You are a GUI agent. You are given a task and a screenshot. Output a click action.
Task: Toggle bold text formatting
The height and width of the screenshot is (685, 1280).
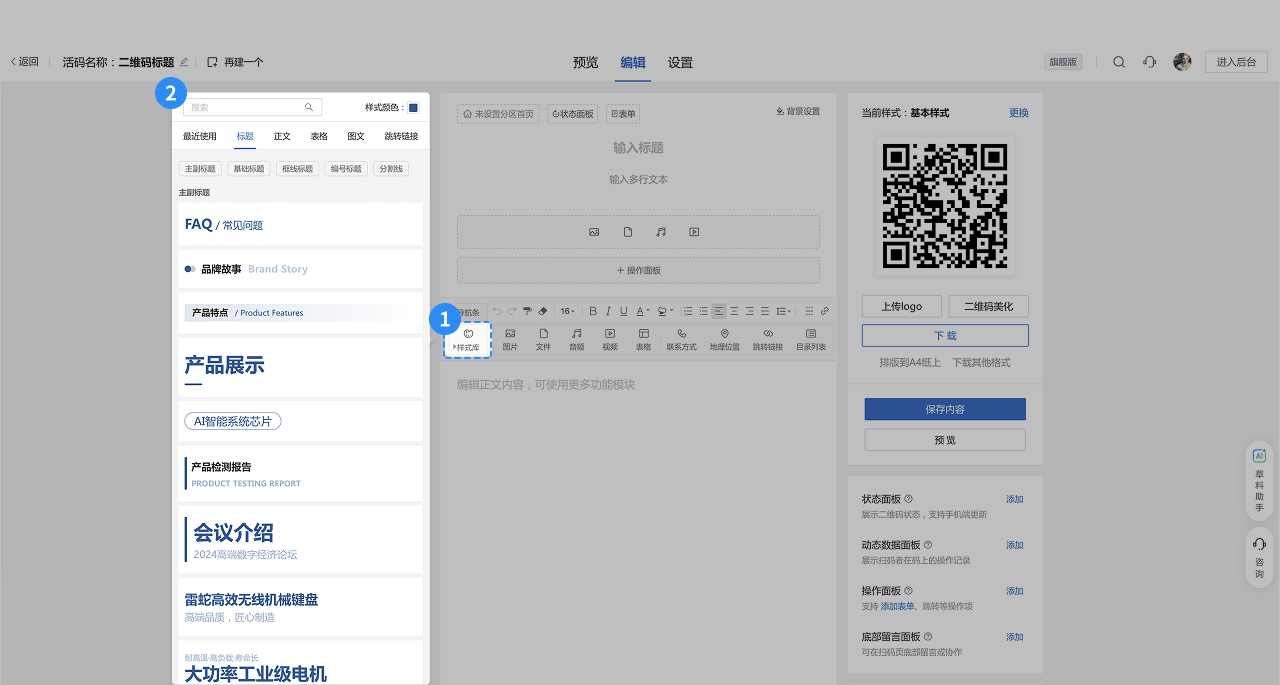[x=593, y=311]
